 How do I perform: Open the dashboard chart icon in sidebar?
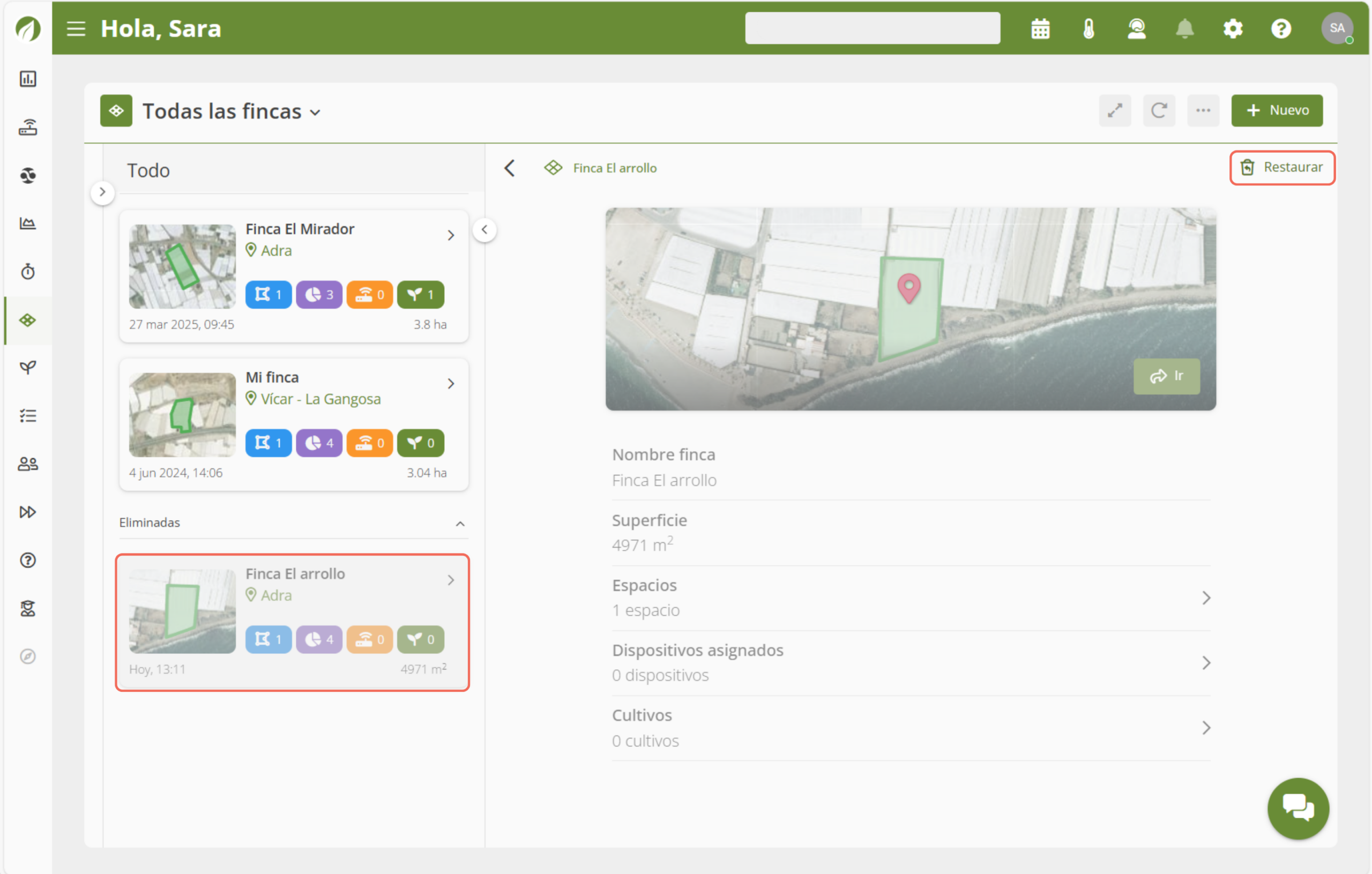click(x=28, y=79)
